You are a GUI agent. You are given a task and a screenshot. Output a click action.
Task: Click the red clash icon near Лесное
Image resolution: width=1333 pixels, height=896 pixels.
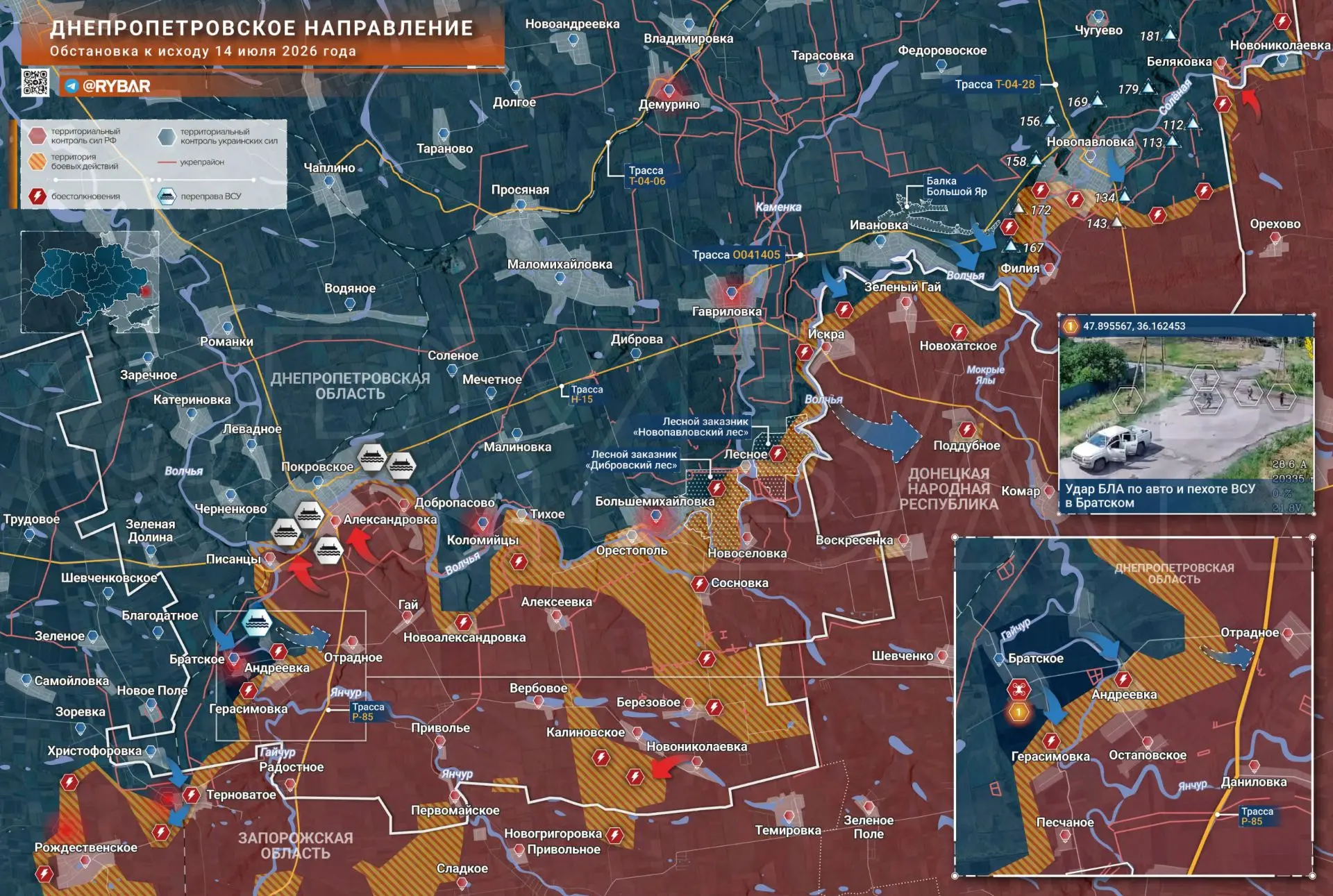(778, 455)
